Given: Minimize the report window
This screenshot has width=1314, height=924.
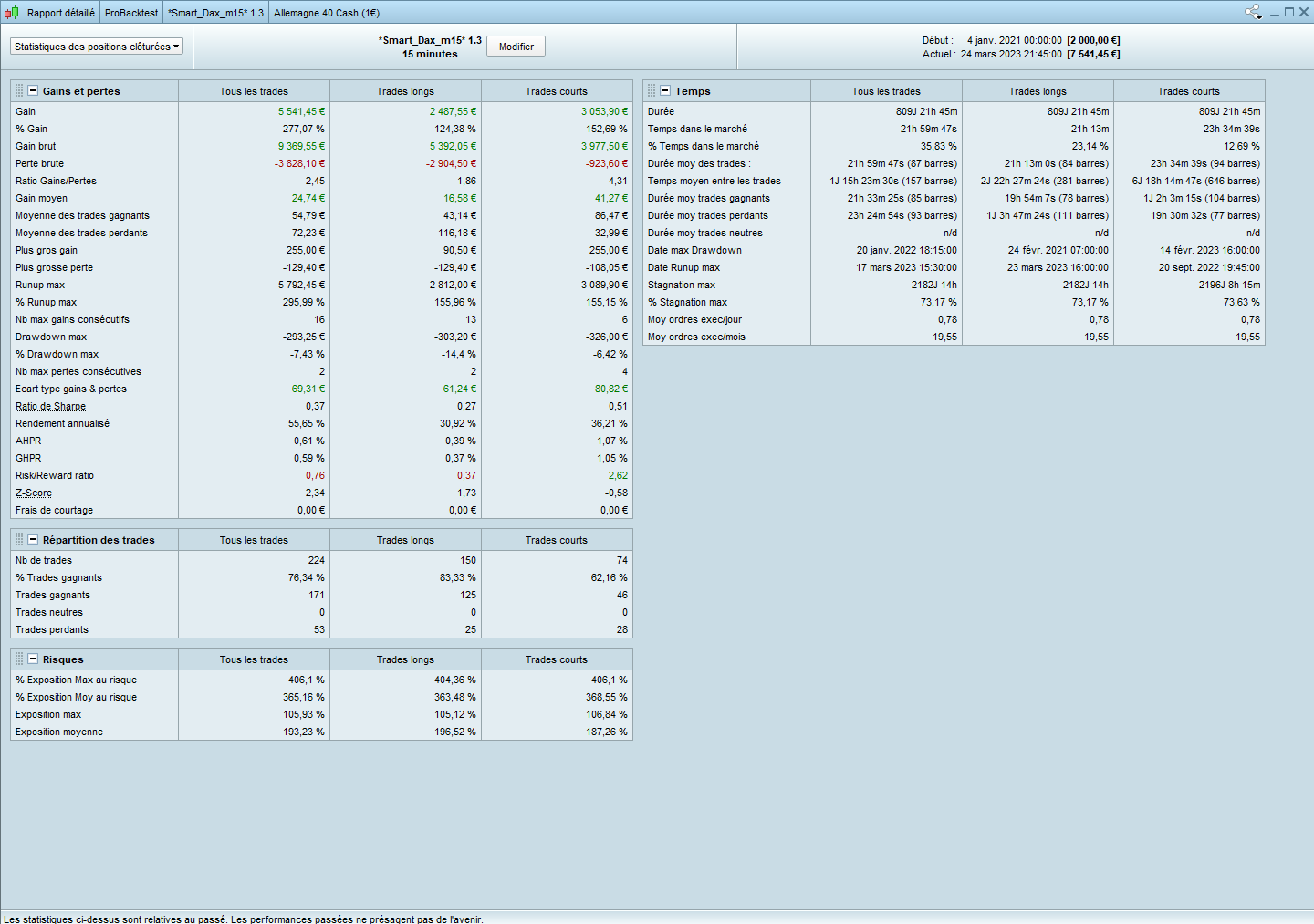Looking at the screenshot, I should [1274, 13].
